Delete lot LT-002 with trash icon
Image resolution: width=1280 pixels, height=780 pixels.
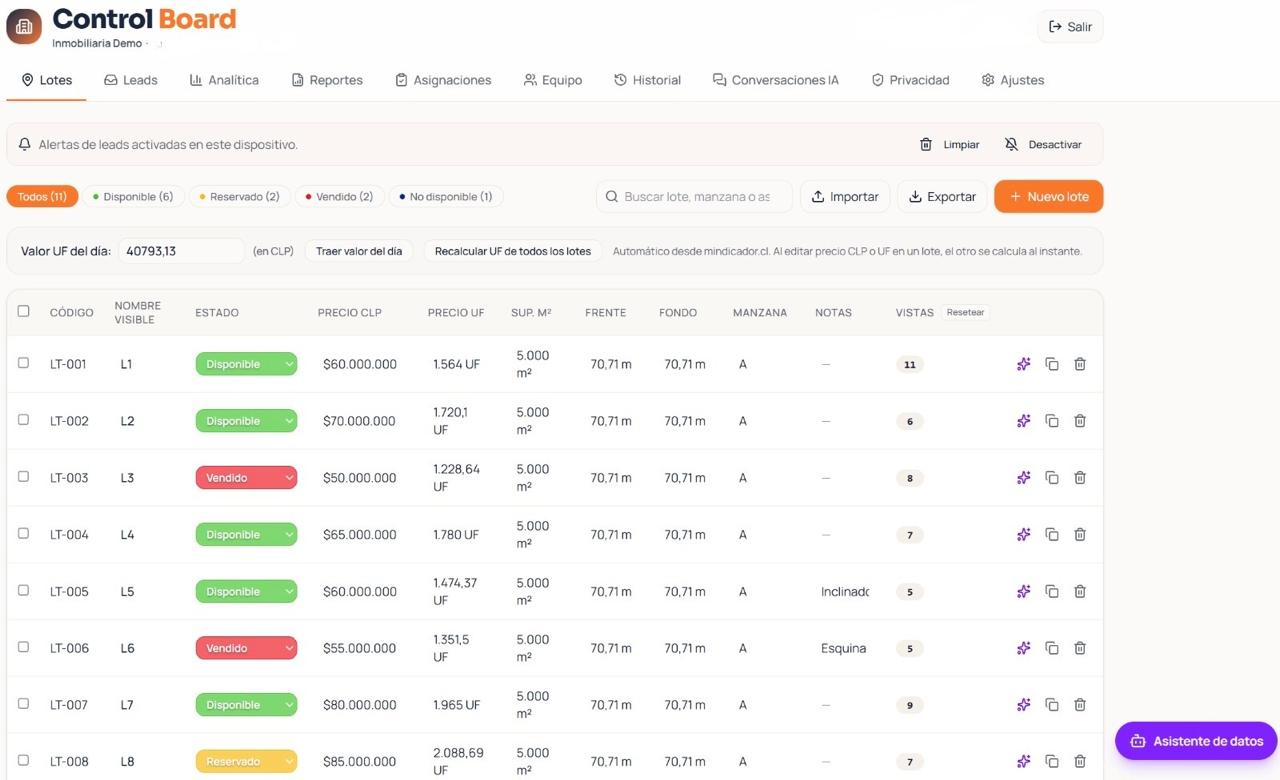point(1080,421)
